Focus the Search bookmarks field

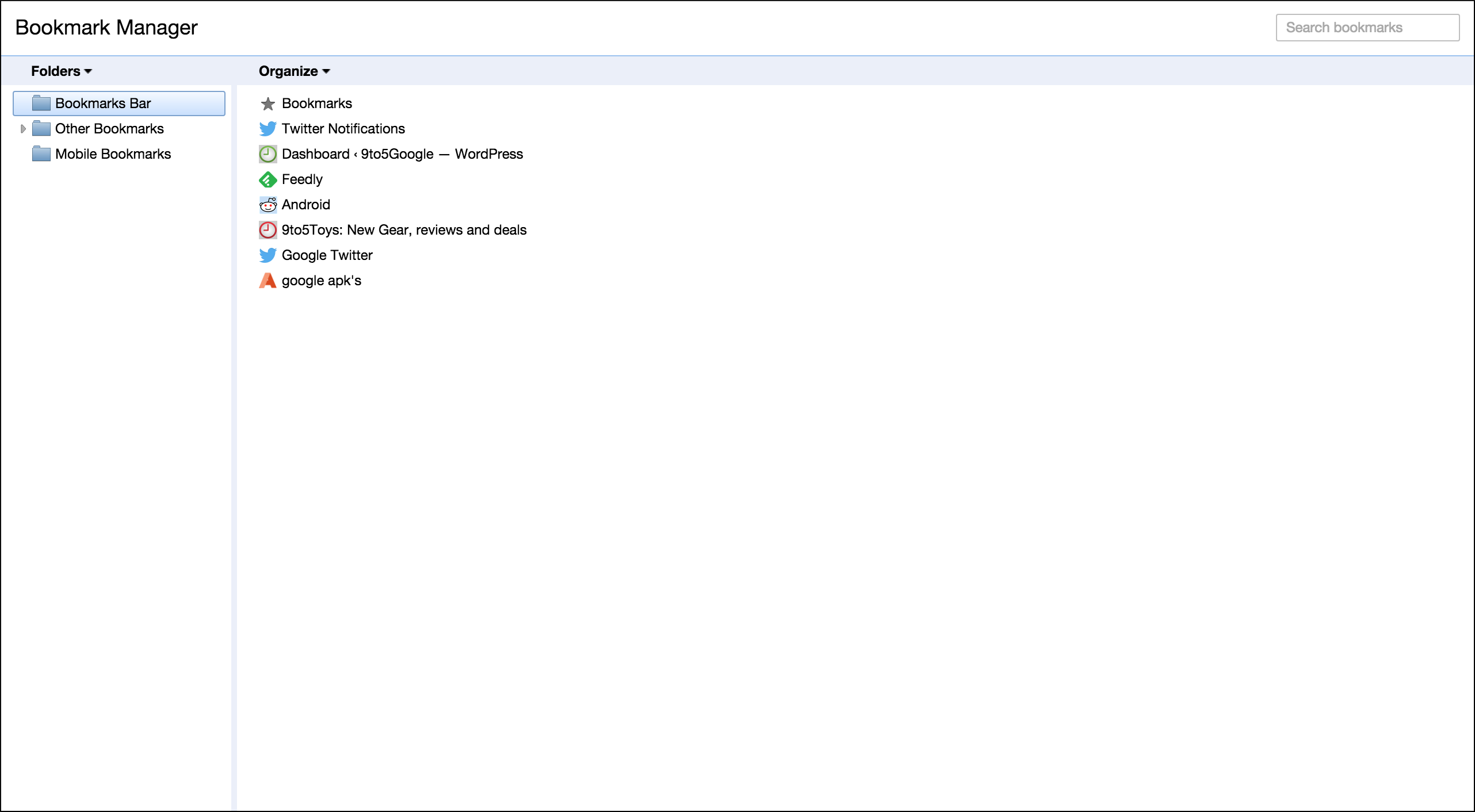(1367, 28)
